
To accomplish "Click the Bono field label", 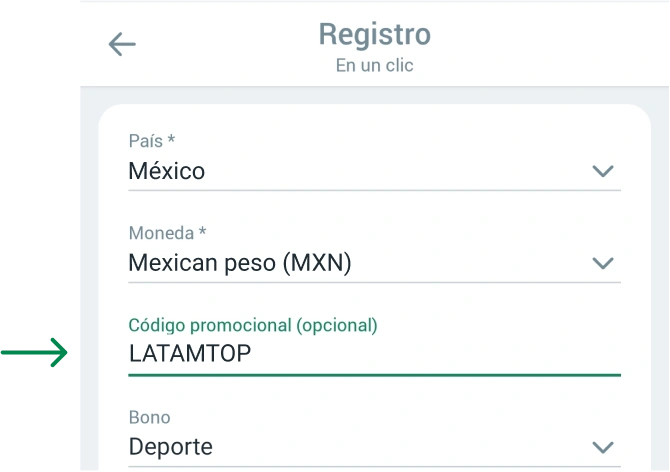I will coord(150,417).
